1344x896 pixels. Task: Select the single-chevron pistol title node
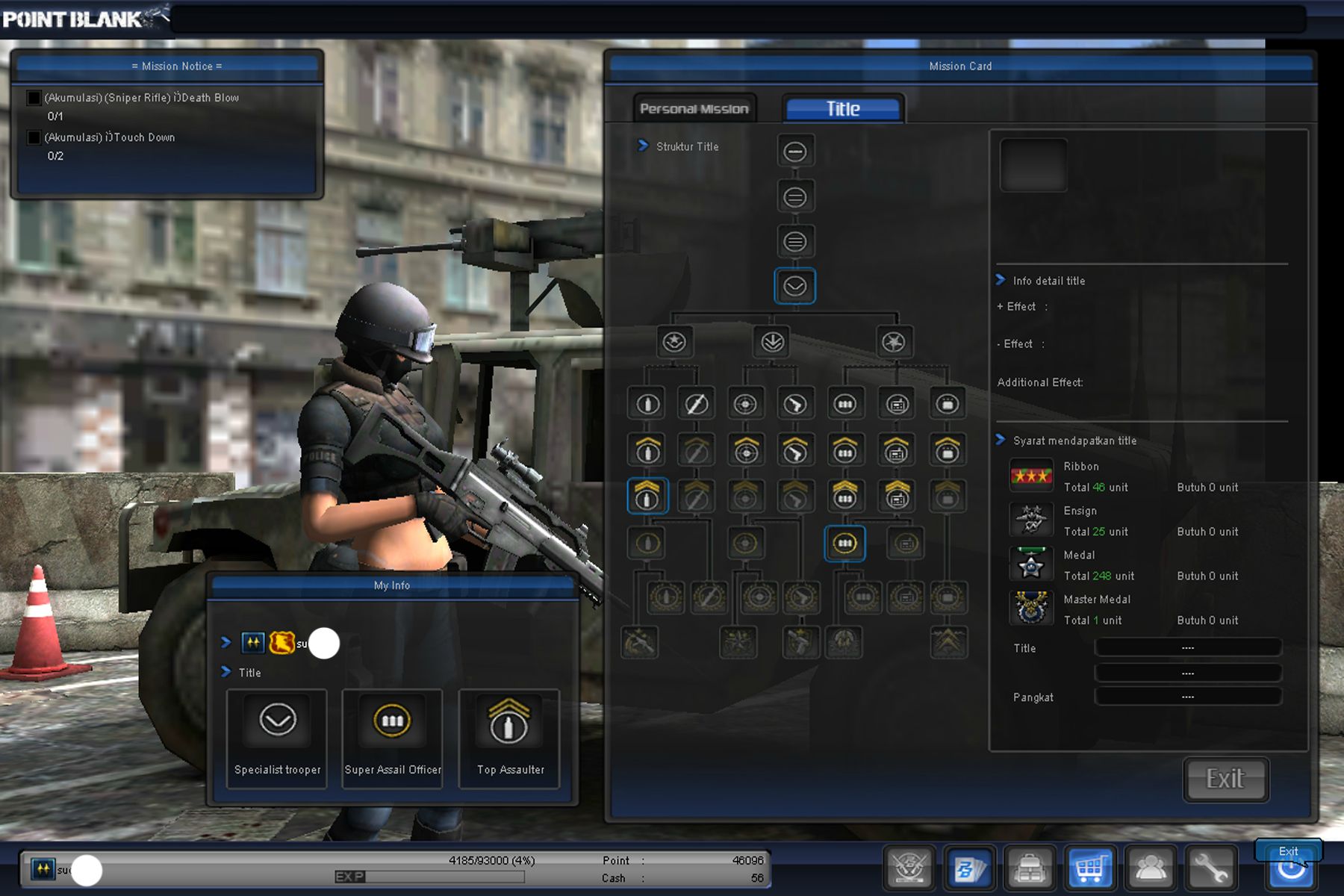tap(794, 449)
